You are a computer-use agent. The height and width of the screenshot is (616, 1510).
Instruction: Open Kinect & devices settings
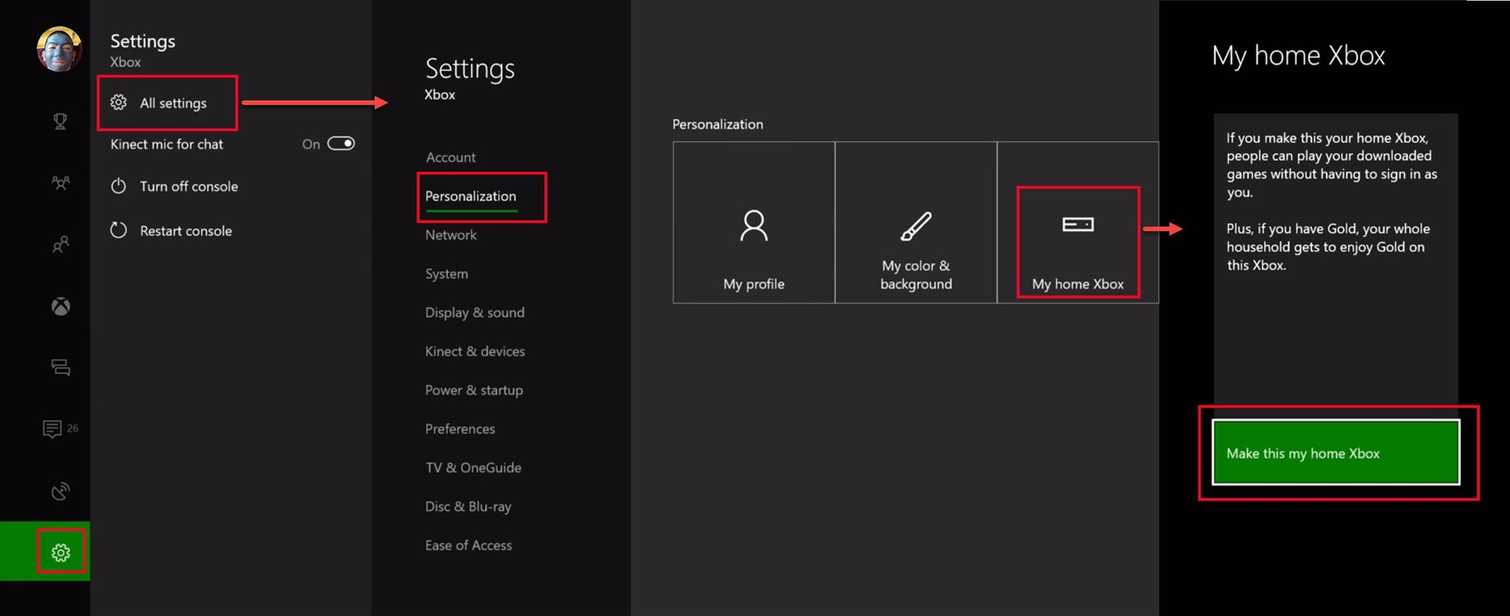pos(475,351)
